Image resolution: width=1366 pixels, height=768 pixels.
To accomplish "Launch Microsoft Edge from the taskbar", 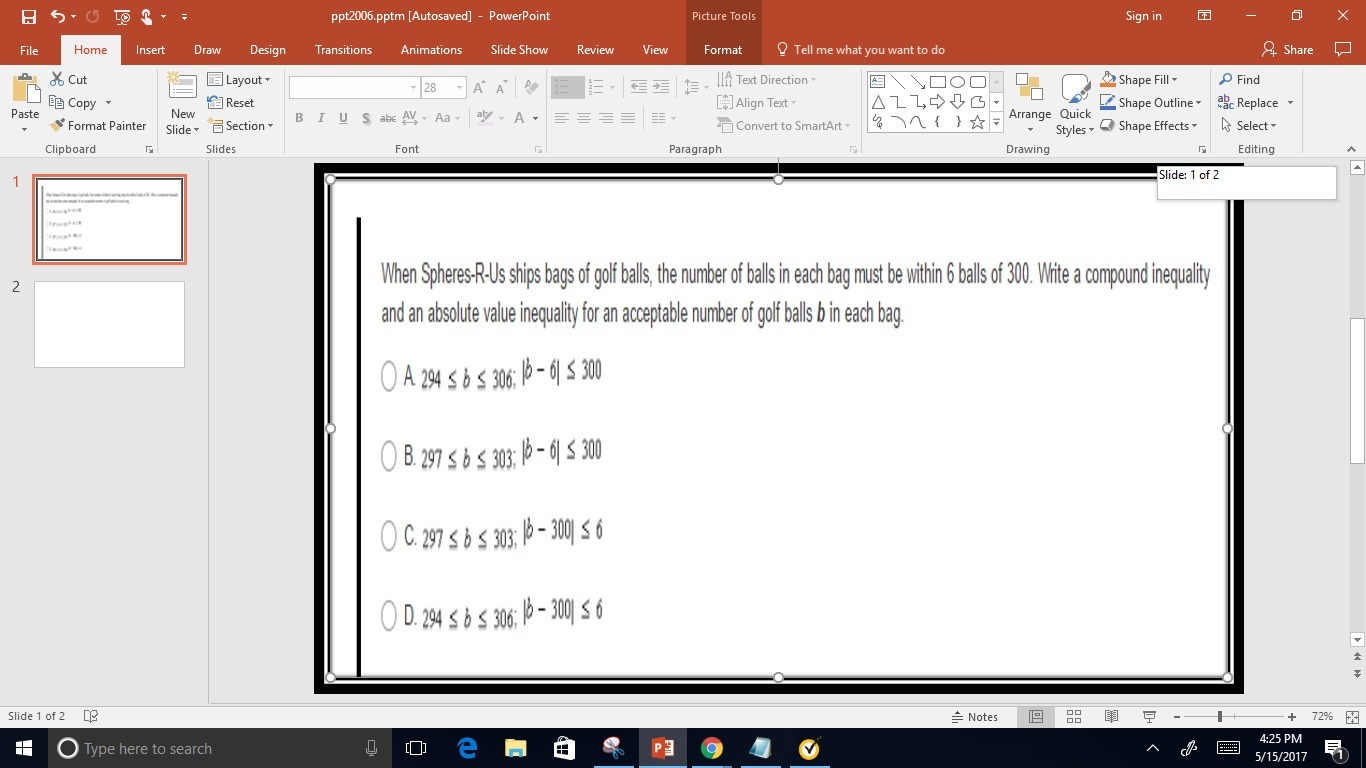I will [467, 748].
